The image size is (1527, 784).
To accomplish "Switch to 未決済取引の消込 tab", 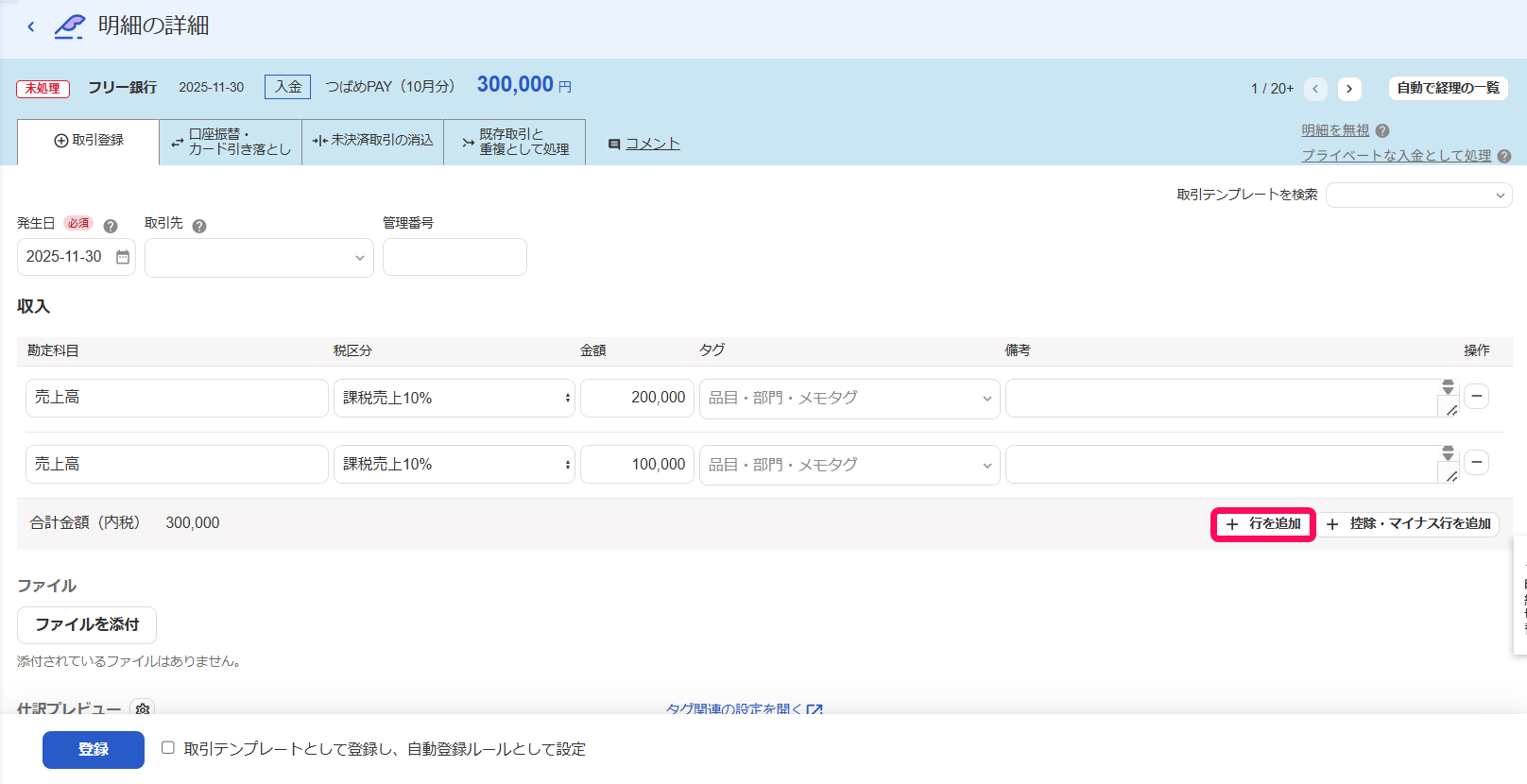I will click(372, 142).
